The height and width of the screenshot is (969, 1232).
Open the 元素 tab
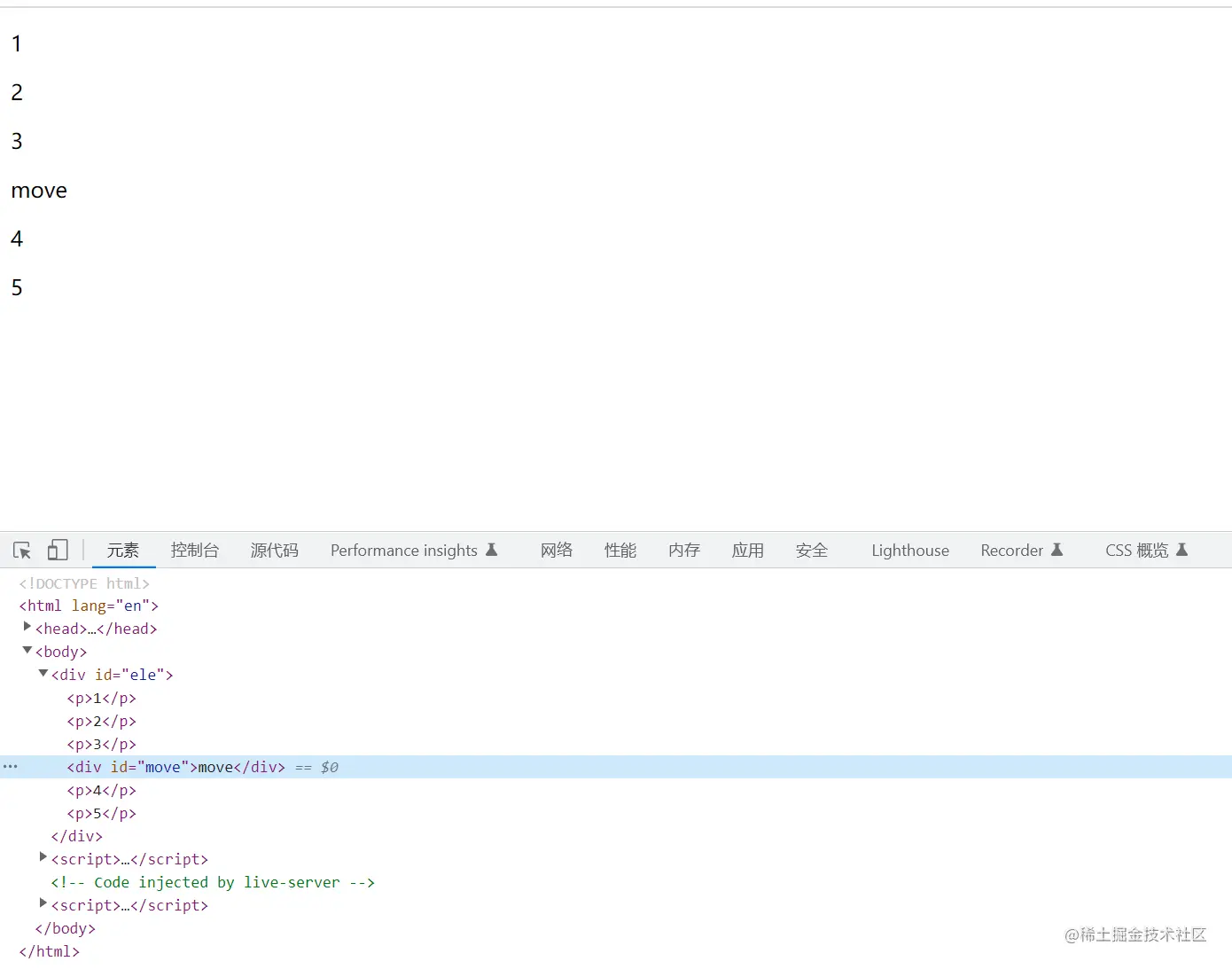tap(123, 551)
